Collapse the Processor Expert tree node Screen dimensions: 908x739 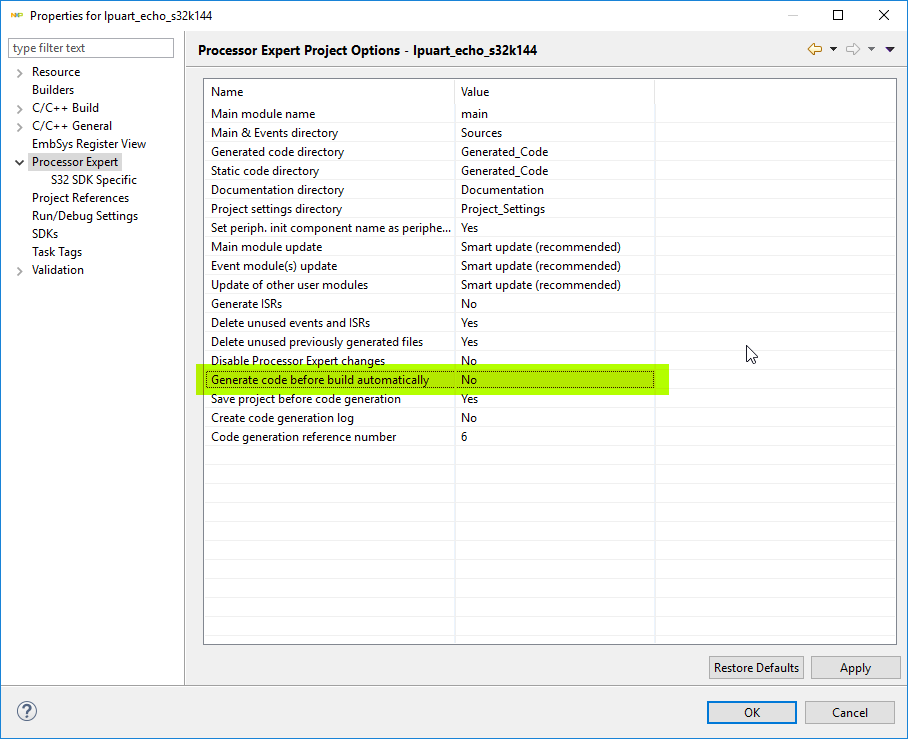(x=20, y=162)
